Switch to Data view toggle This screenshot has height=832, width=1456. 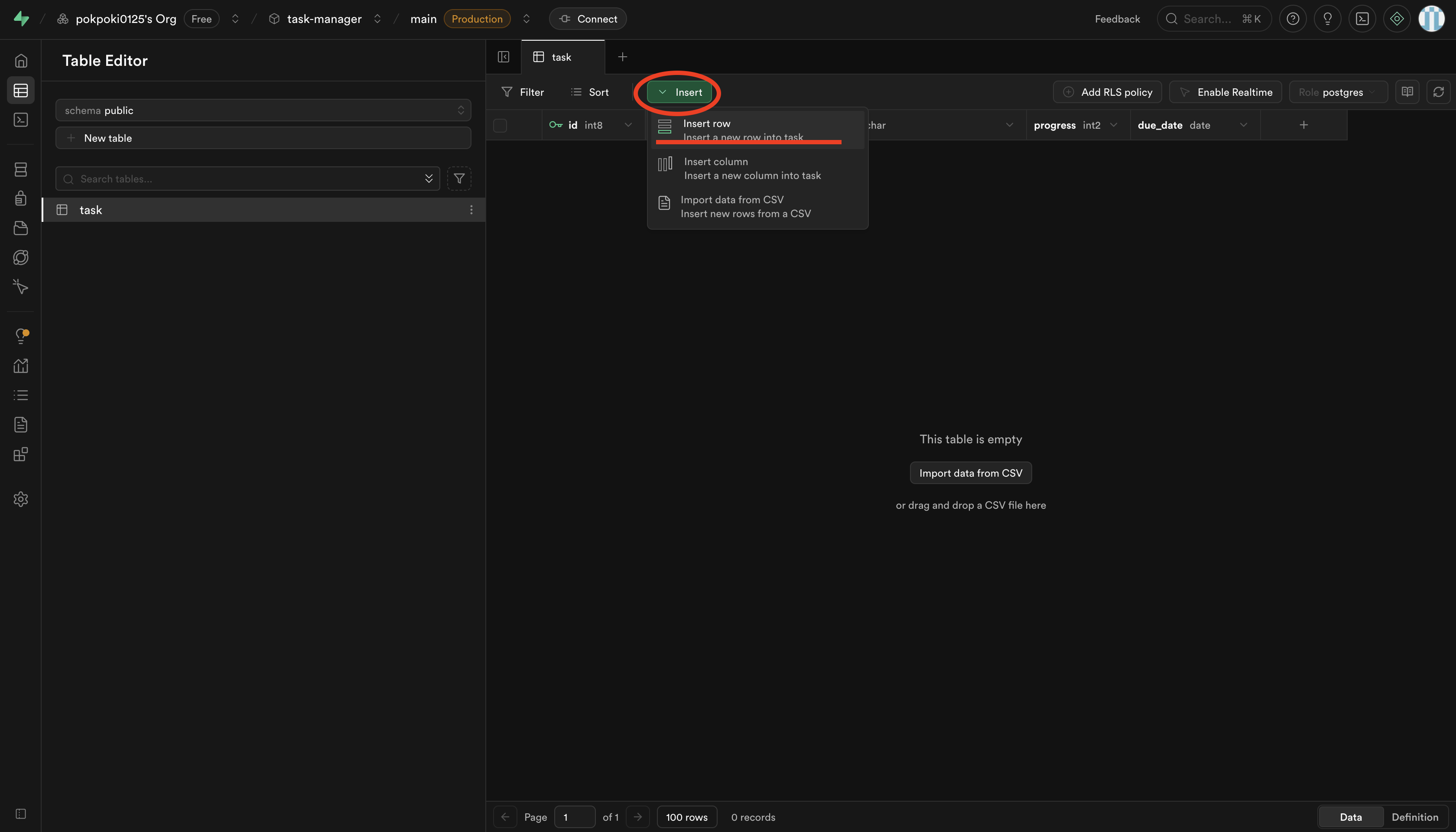(x=1350, y=816)
